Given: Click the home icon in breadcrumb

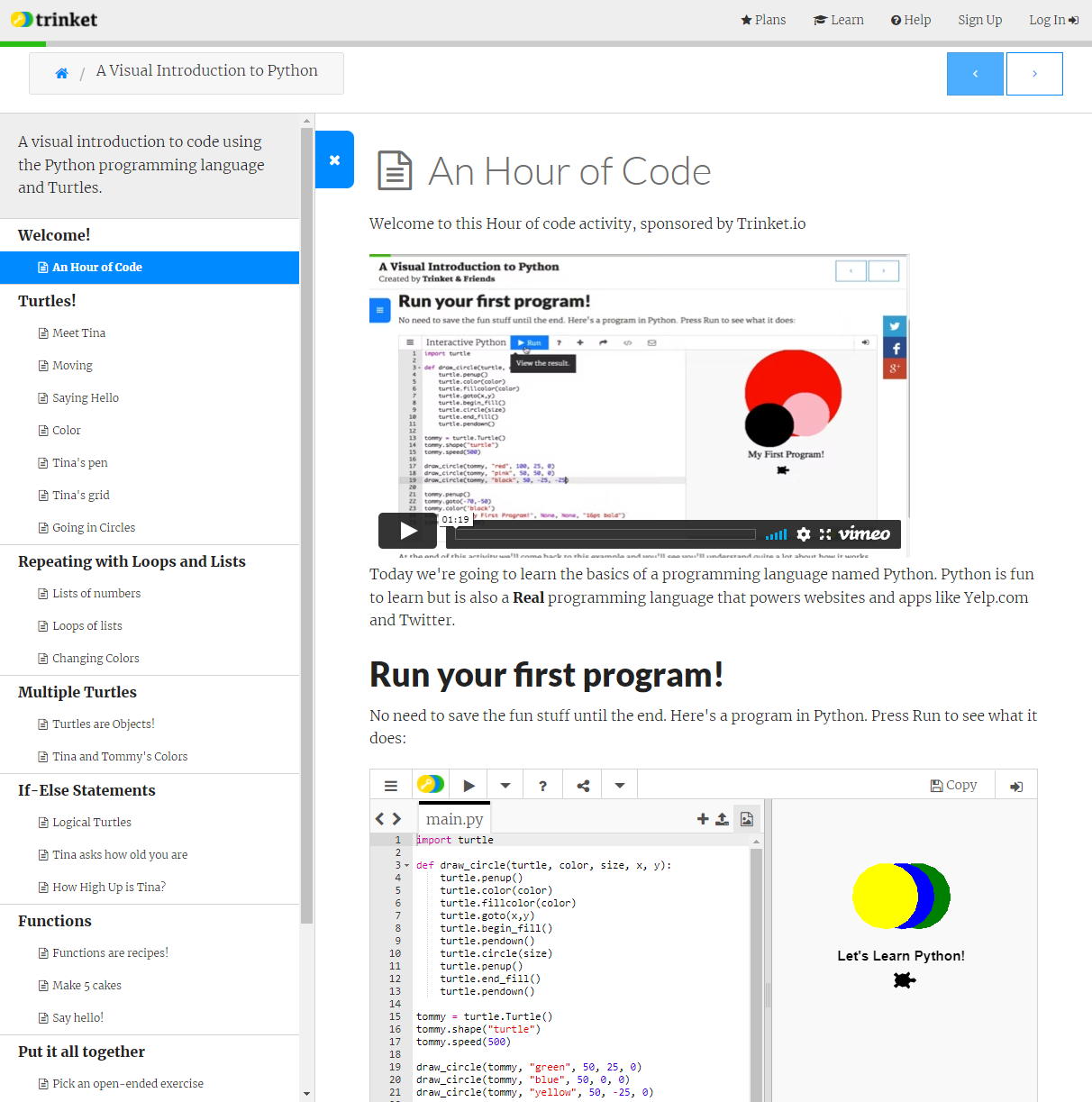Looking at the screenshot, I should tap(61, 74).
